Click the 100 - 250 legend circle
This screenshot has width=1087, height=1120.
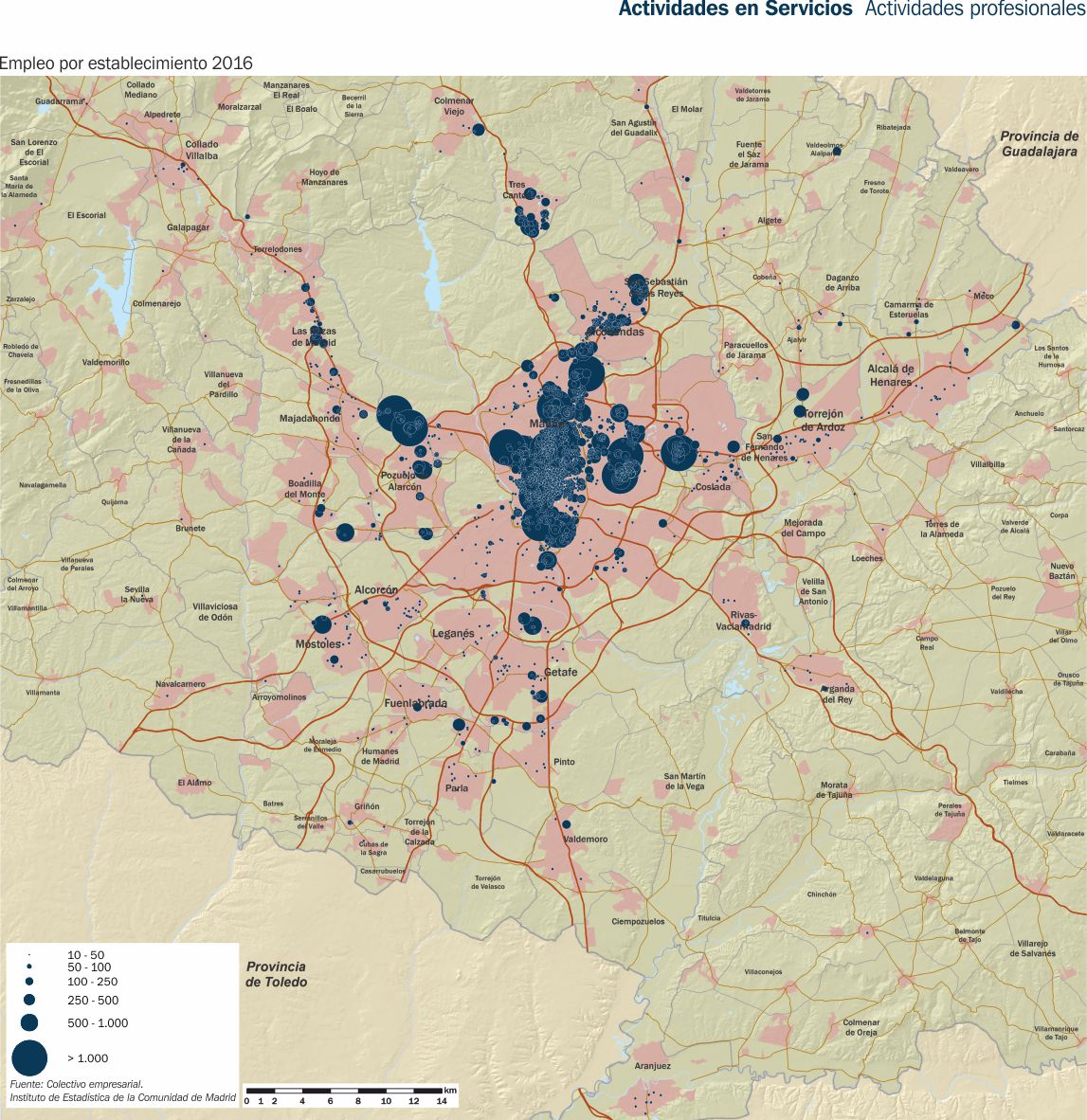[29, 982]
